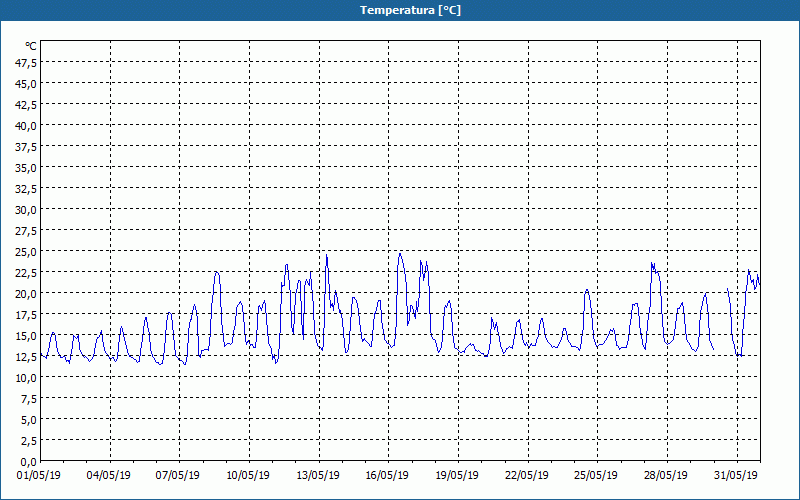The height and width of the screenshot is (500, 800).
Task: Select the 25/05/19 date label
Action: pos(596,476)
